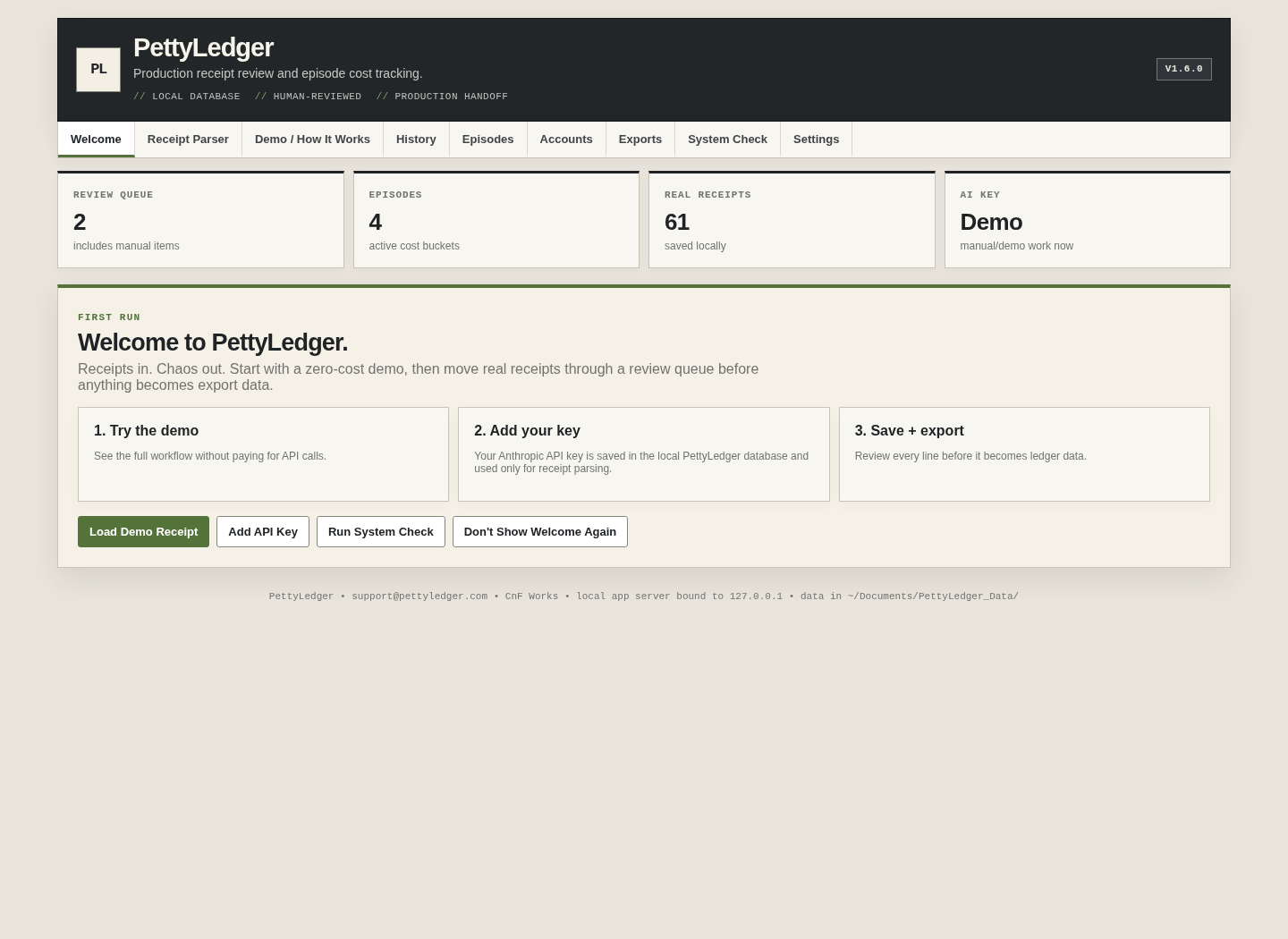Click the Load Demo Receipt button
Screen dimensions: 1288x939
coord(143,531)
